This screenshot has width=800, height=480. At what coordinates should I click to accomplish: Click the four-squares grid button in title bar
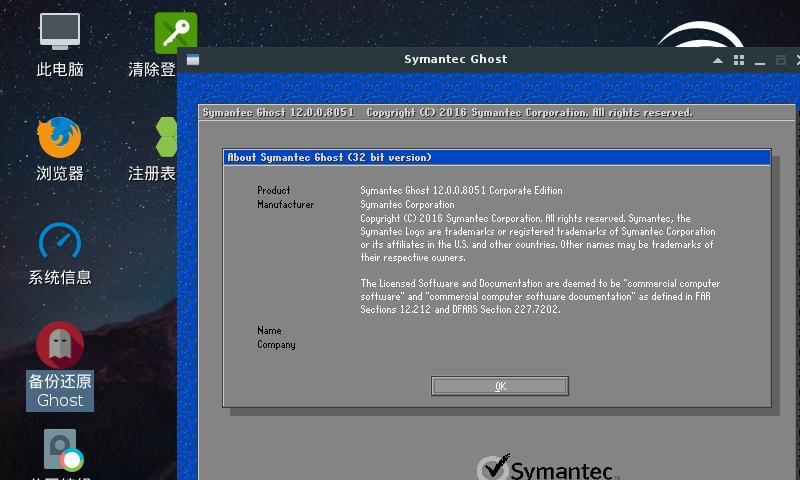[739, 60]
